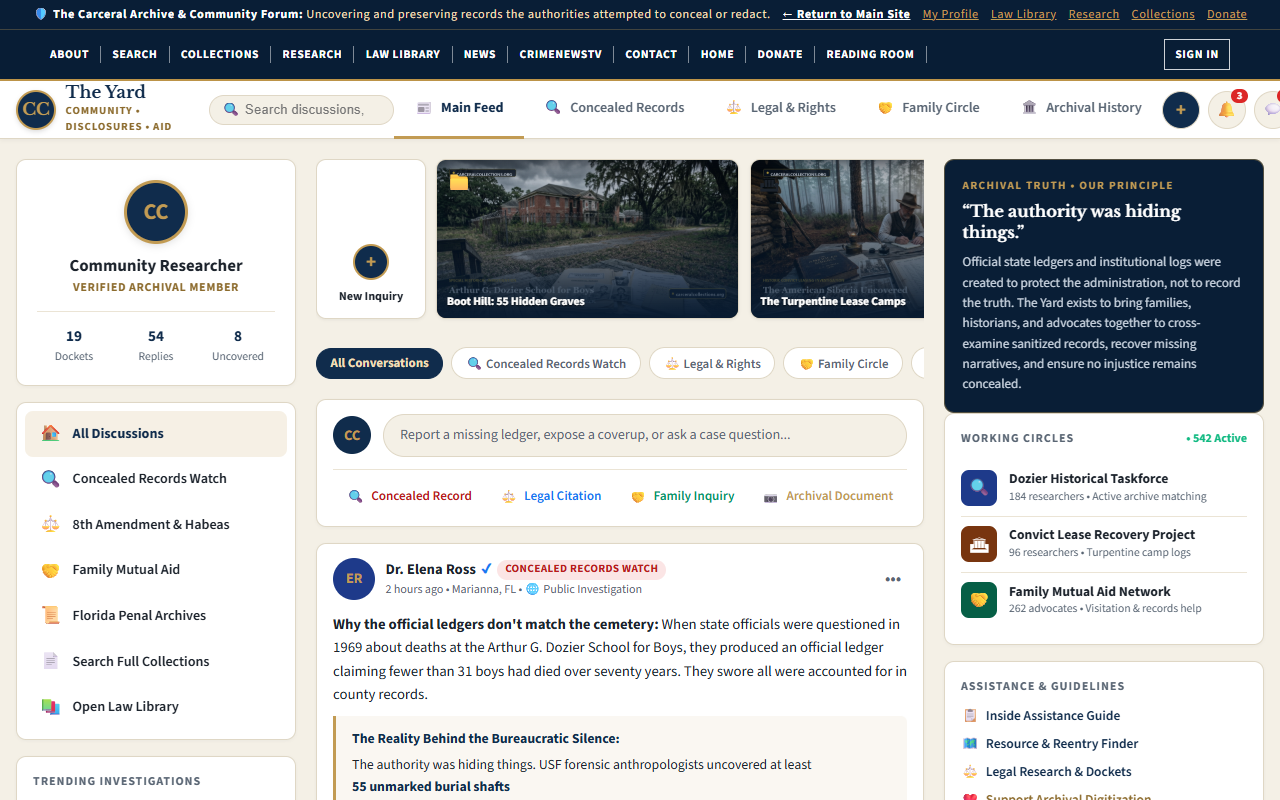Open the post options ellipsis for Dr. Elena Ross
1280x800 pixels.
coord(893,579)
